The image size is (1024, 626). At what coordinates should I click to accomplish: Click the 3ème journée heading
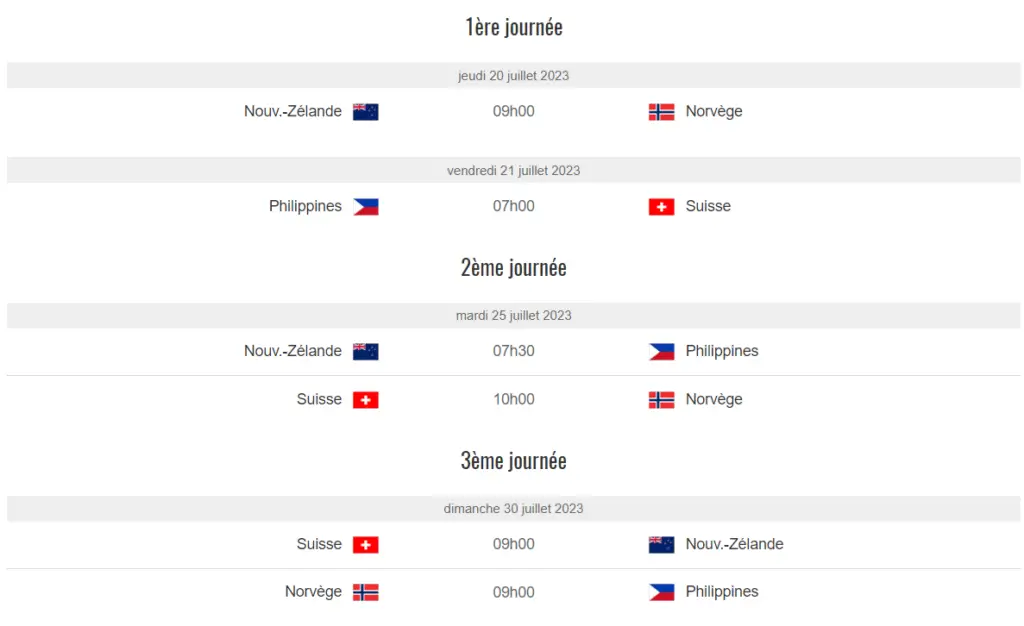pyautogui.click(x=513, y=460)
